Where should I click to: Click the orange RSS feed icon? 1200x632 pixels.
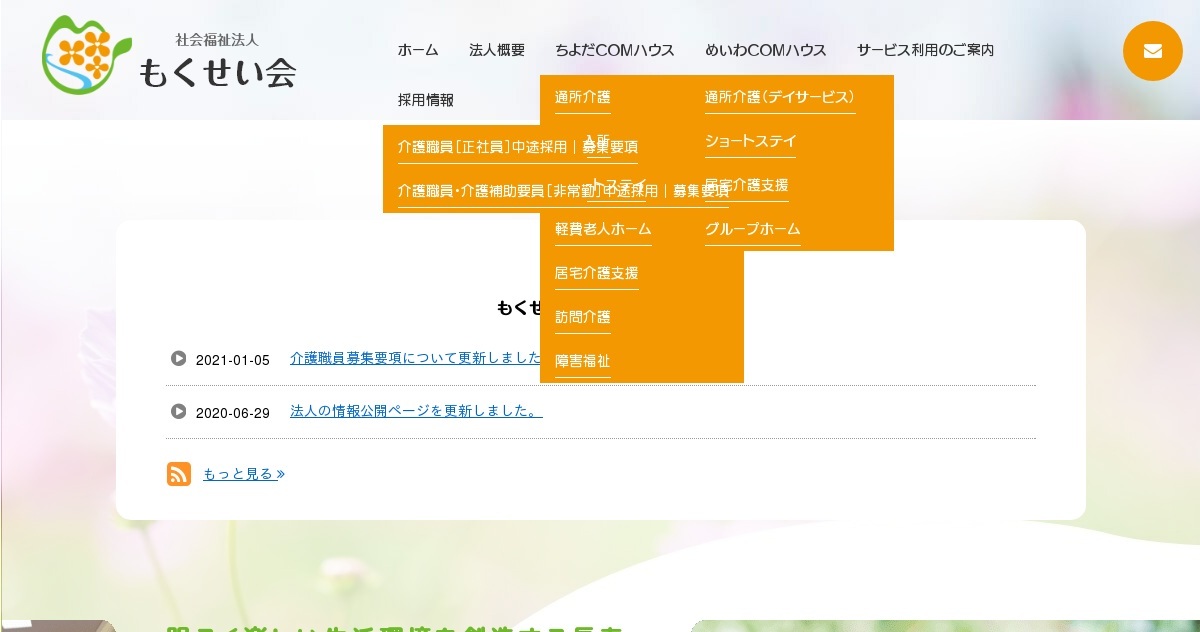pos(179,474)
